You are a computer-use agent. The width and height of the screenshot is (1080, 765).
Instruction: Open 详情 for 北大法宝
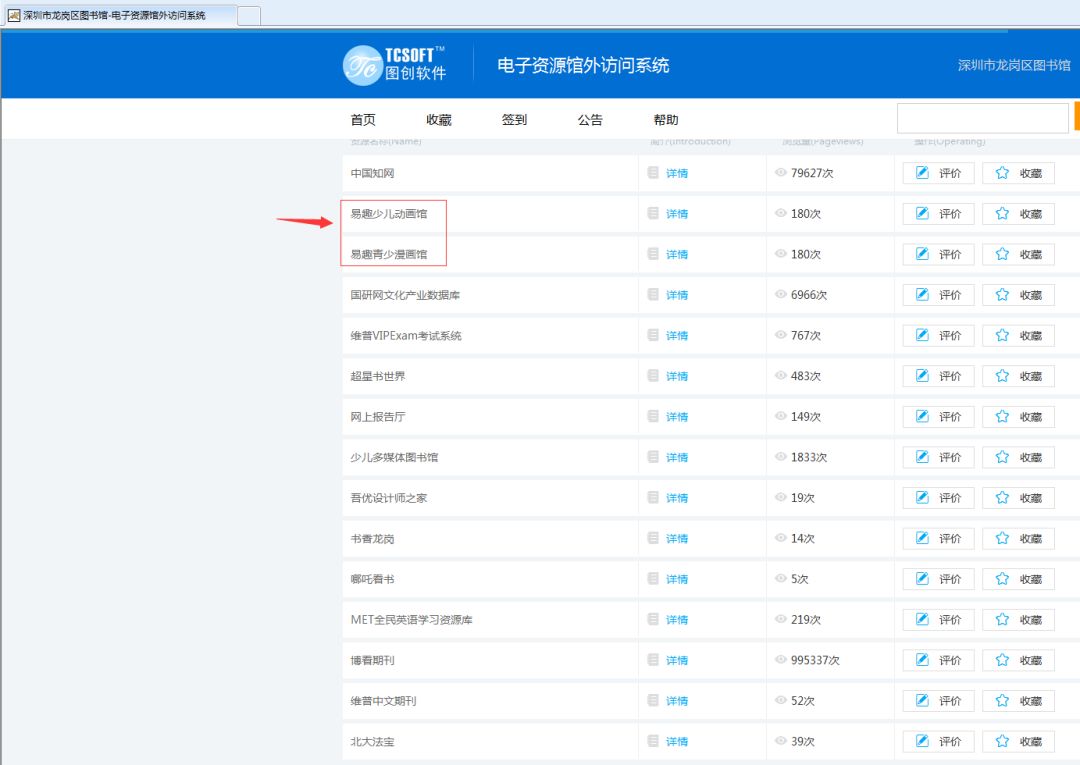pyautogui.click(x=676, y=742)
